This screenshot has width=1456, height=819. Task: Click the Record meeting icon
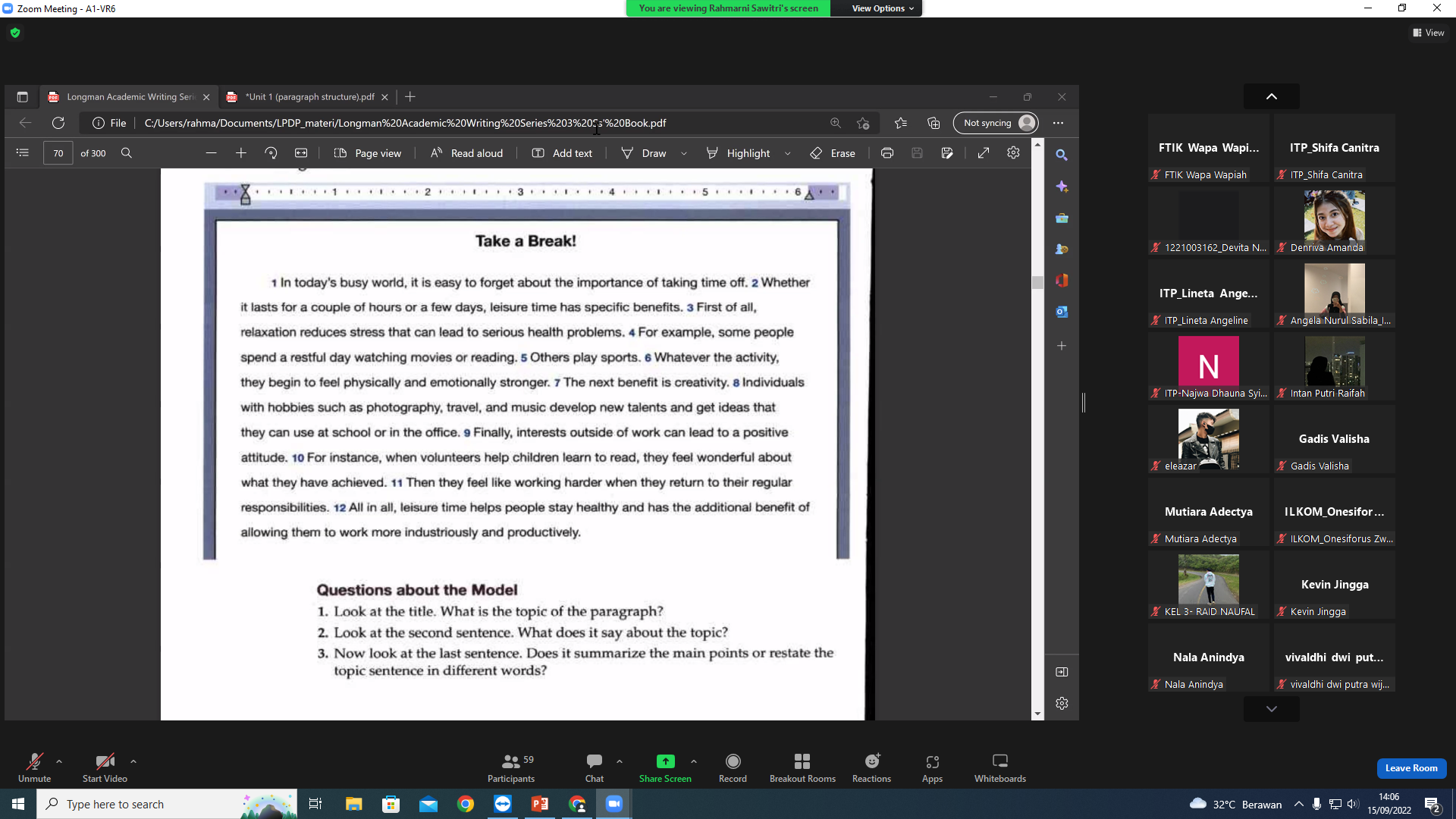coord(733,767)
